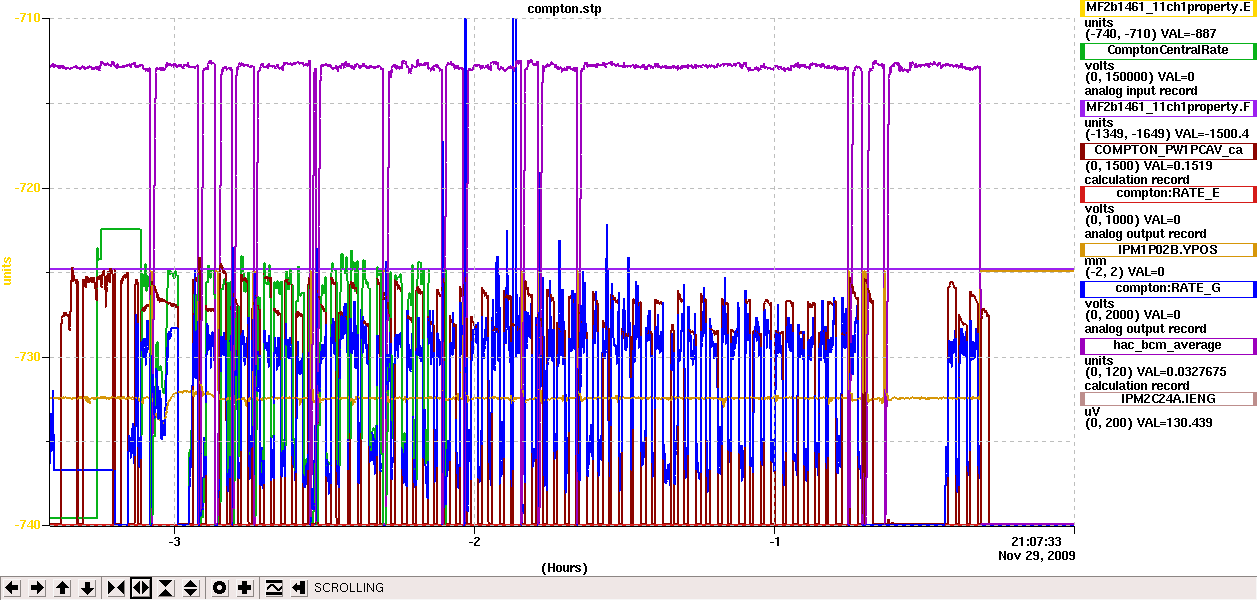Click the -1 hours axis tick
The width and height of the screenshot is (1257, 600).
click(x=774, y=541)
